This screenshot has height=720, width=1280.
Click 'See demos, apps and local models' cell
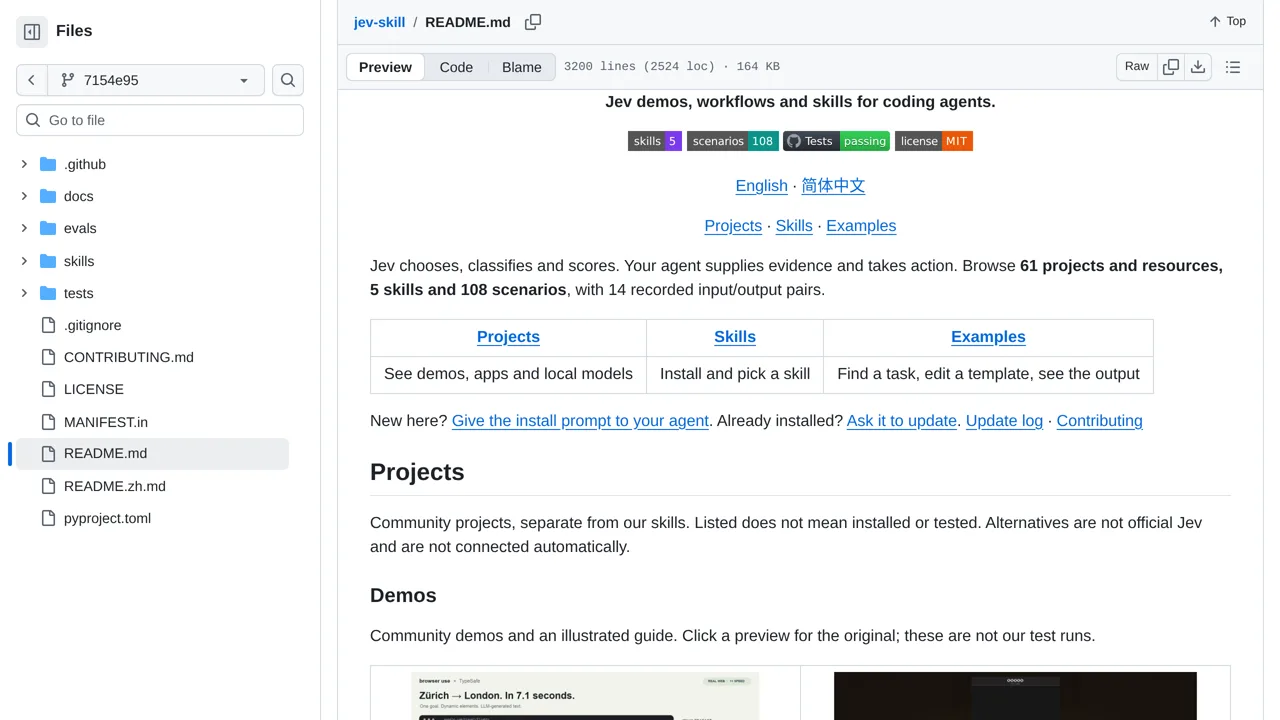(x=508, y=374)
